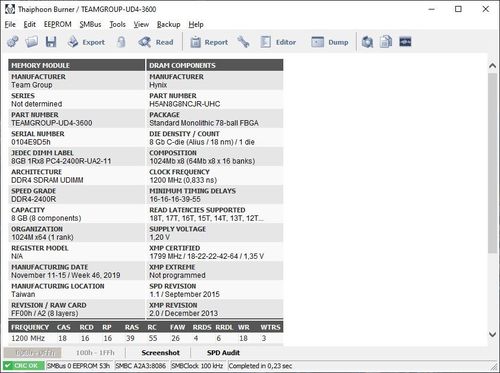Minimize the Thaiphoon Burner window
Screen dimensions: 500x373
(x=431, y=9)
